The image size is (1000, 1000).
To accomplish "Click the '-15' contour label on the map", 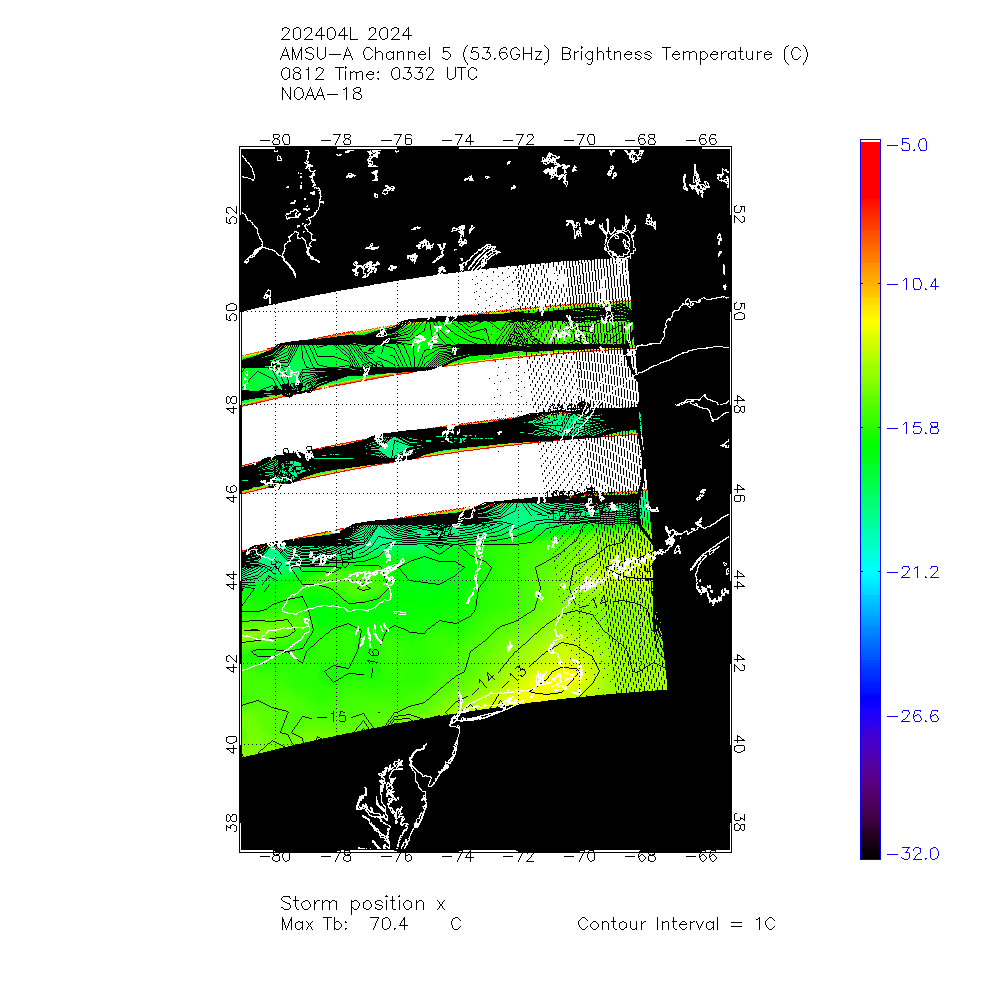I will [x=332, y=717].
